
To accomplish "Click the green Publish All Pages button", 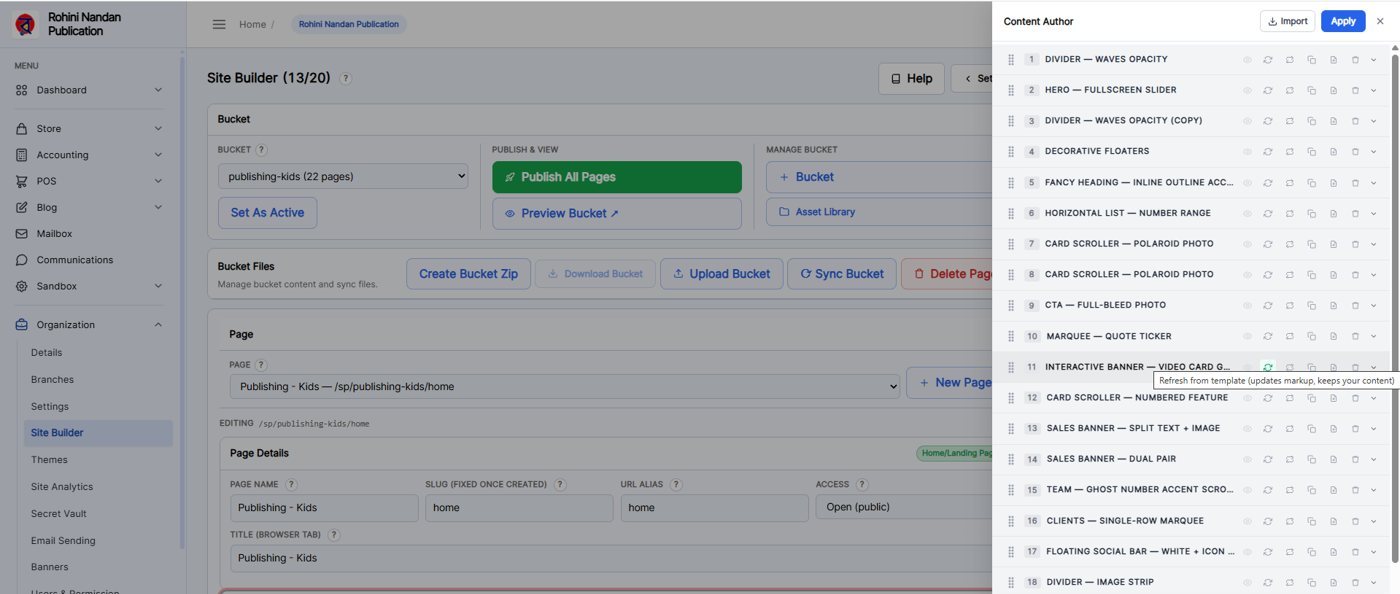I will coord(617,177).
